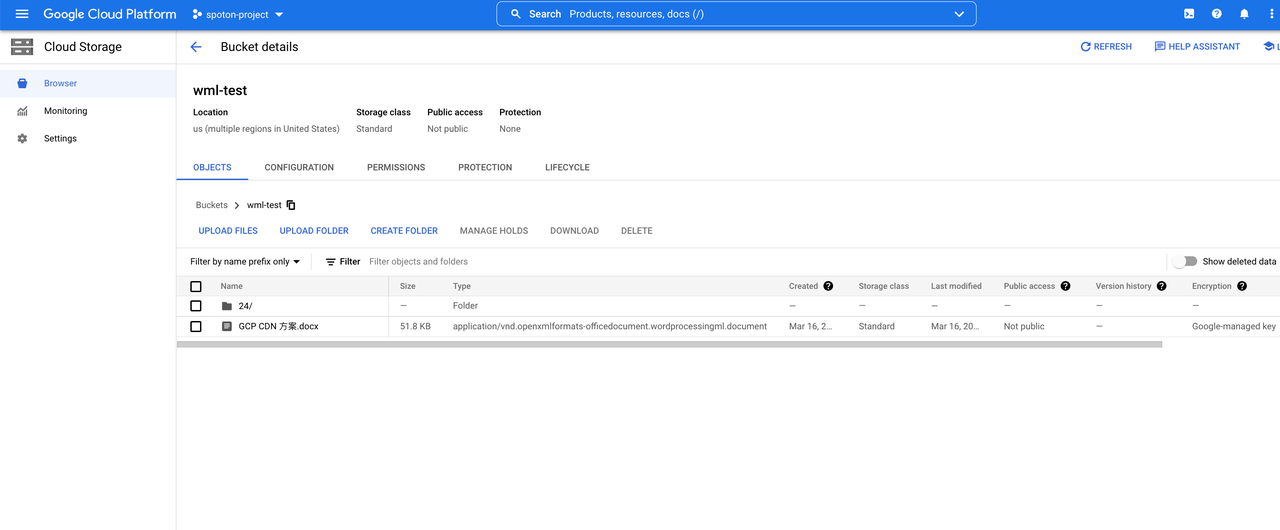Image resolution: width=1280 pixels, height=530 pixels.
Task: Click the docx file document icon
Action: (x=227, y=326)
